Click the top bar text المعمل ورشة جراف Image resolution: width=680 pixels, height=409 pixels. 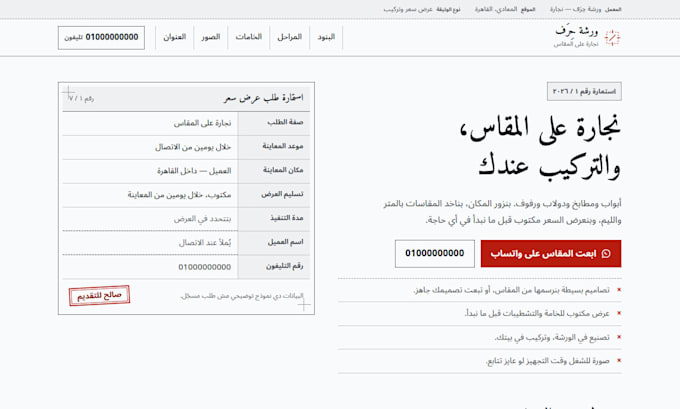coord(585,9)
